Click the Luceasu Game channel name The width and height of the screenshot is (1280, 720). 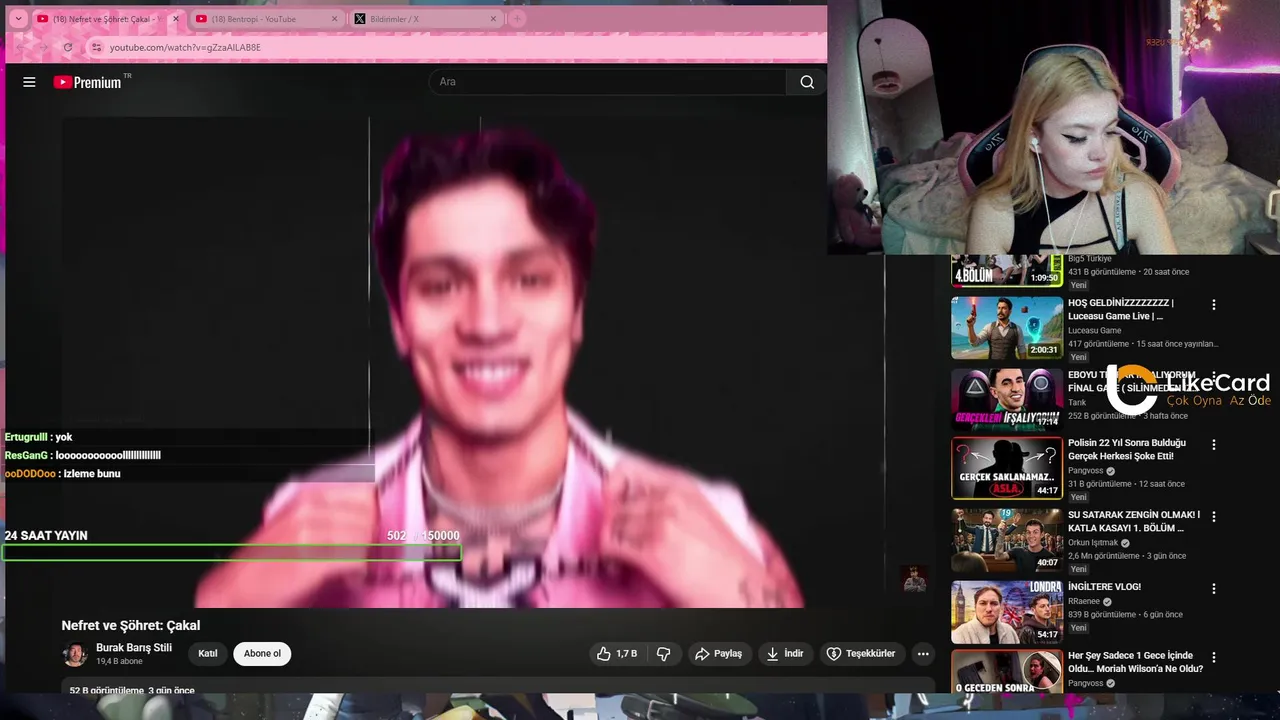tap(1095, 331)
